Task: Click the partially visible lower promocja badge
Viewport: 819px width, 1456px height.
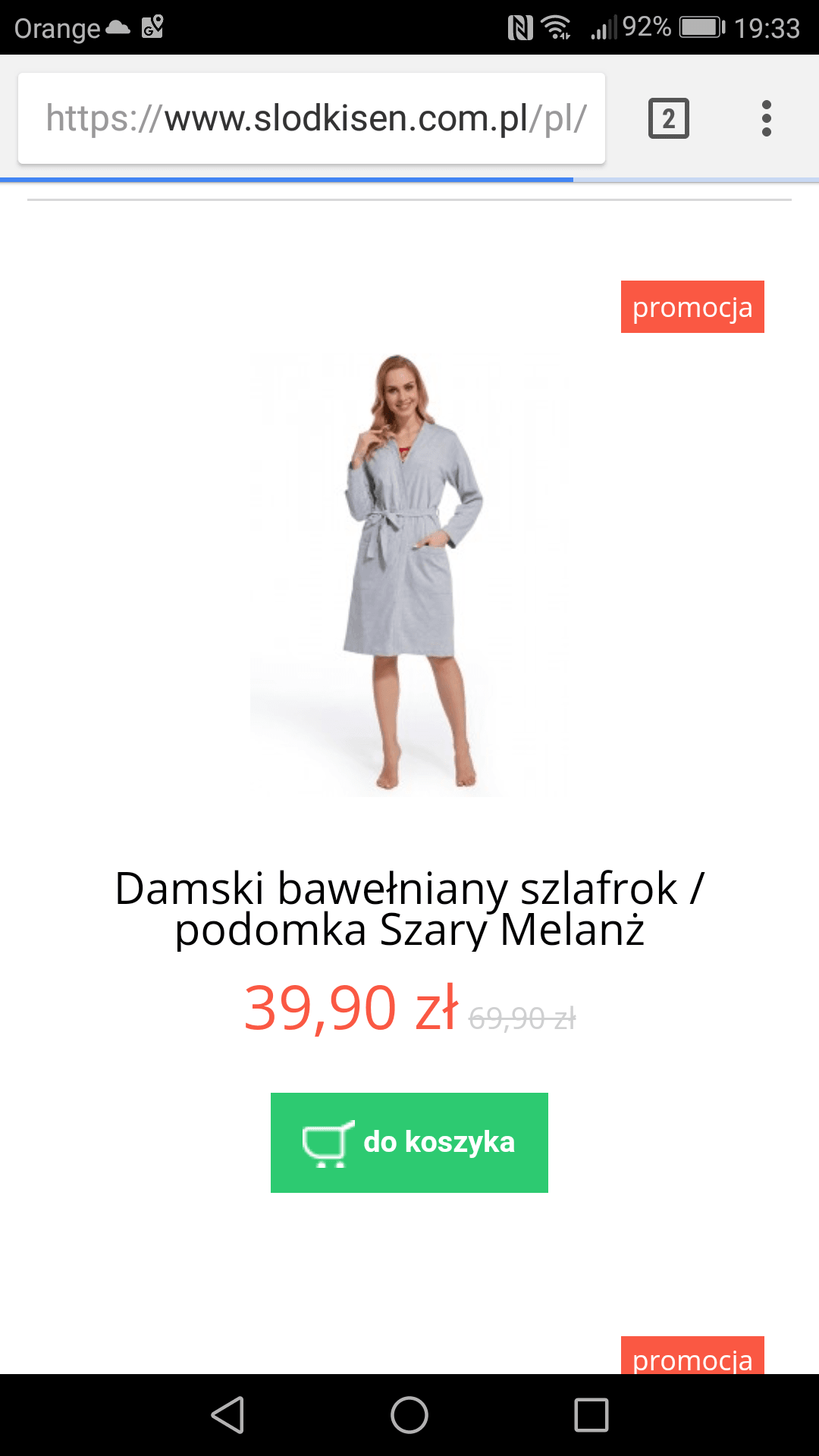Action: click(692, 1355)
